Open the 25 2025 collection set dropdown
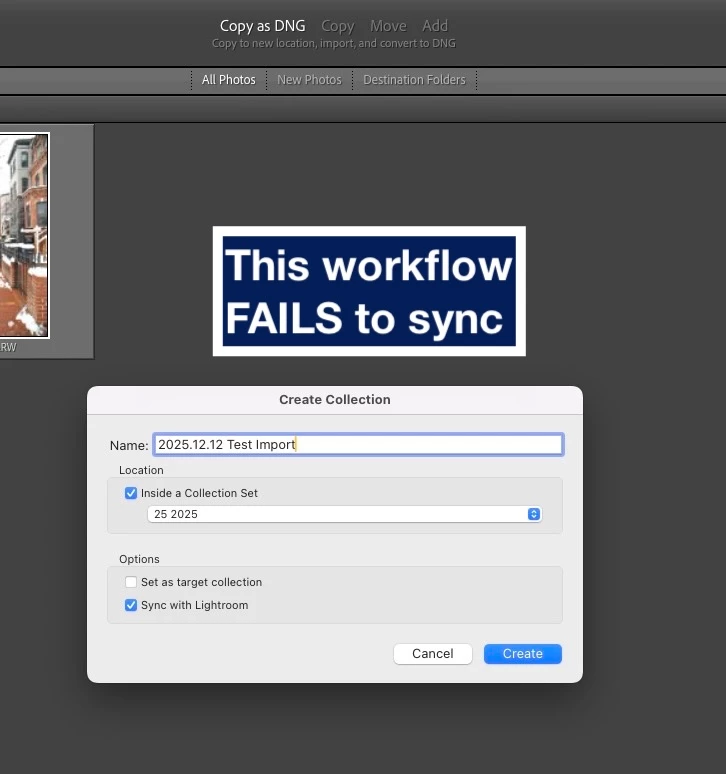 pos(344,514)
